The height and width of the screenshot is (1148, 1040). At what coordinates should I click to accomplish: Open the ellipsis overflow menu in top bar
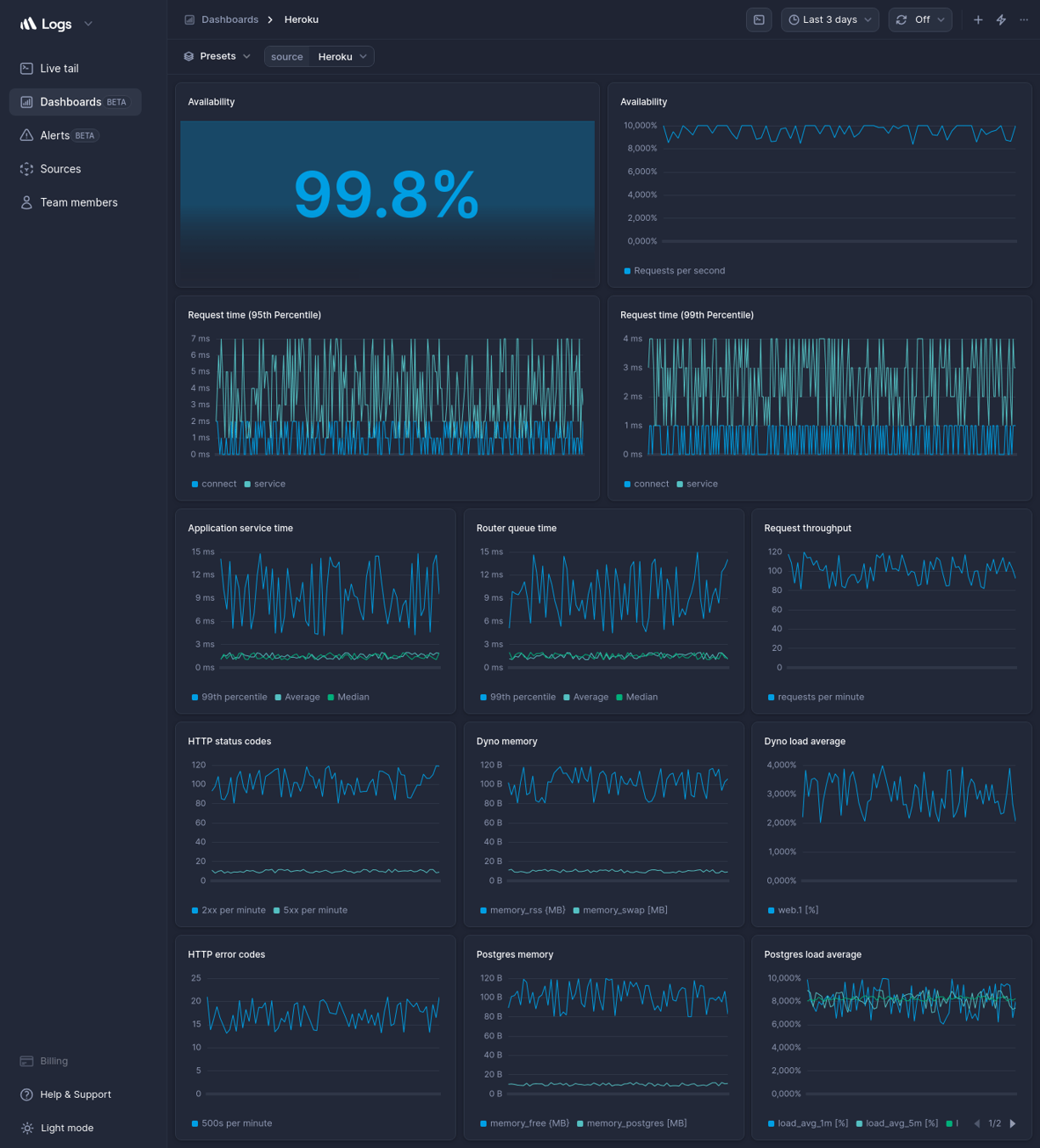pyautogui.click(x=1023, y=19)
